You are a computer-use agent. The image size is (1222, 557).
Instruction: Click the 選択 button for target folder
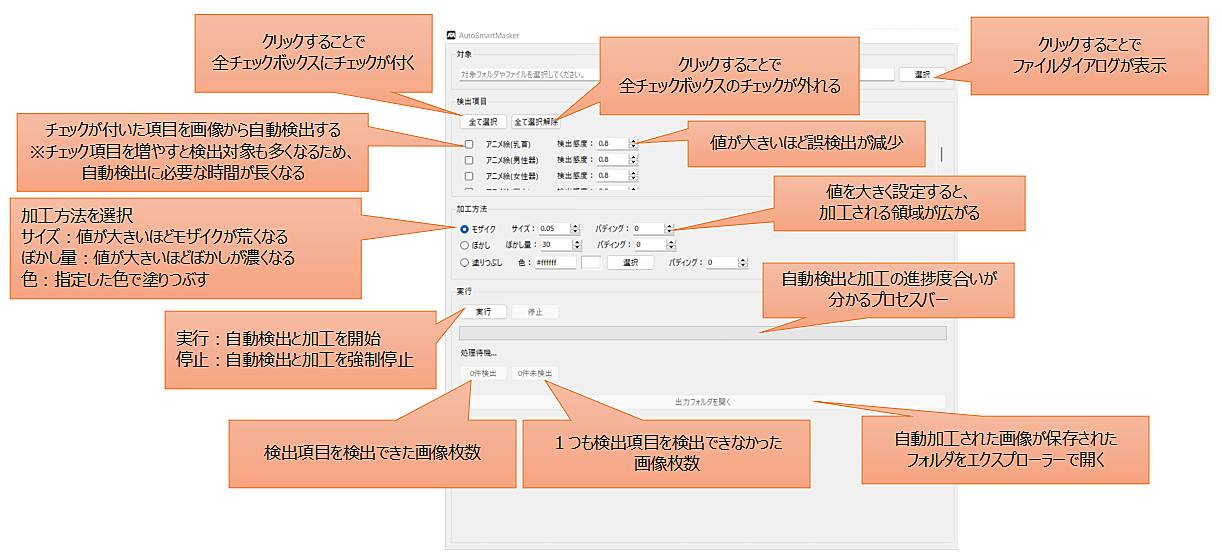tap(920, 74)
